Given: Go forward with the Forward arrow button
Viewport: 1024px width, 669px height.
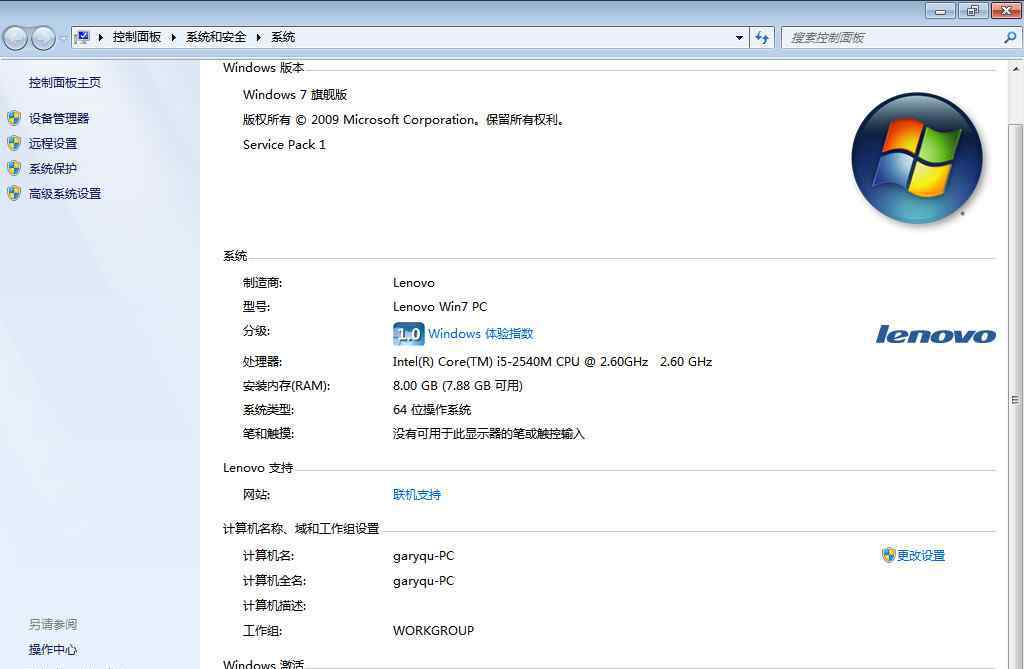Looking at the screenshot, I should click(x=43, y=39).
